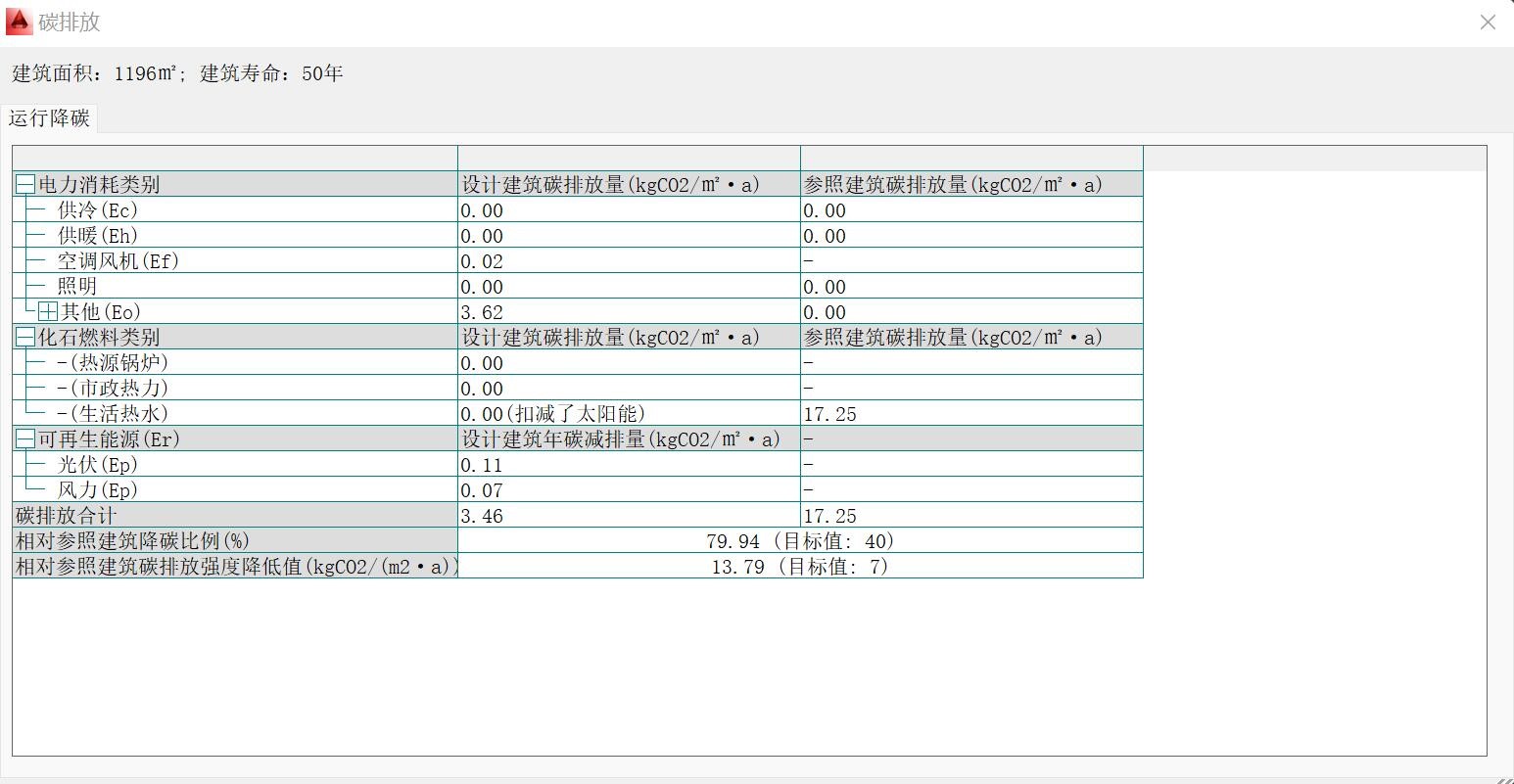The height and width of the screenshot is (784, 1514).
Task: Collapse the 可再生能源(Er) group
Action: click(x=25, y=439)
